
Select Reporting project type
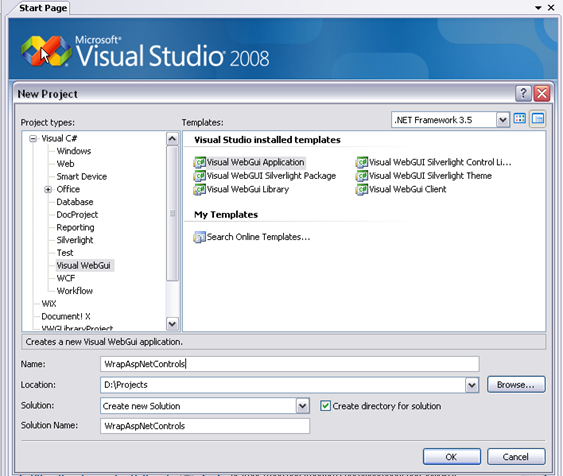pyautogui.click(x=75, y=228)
